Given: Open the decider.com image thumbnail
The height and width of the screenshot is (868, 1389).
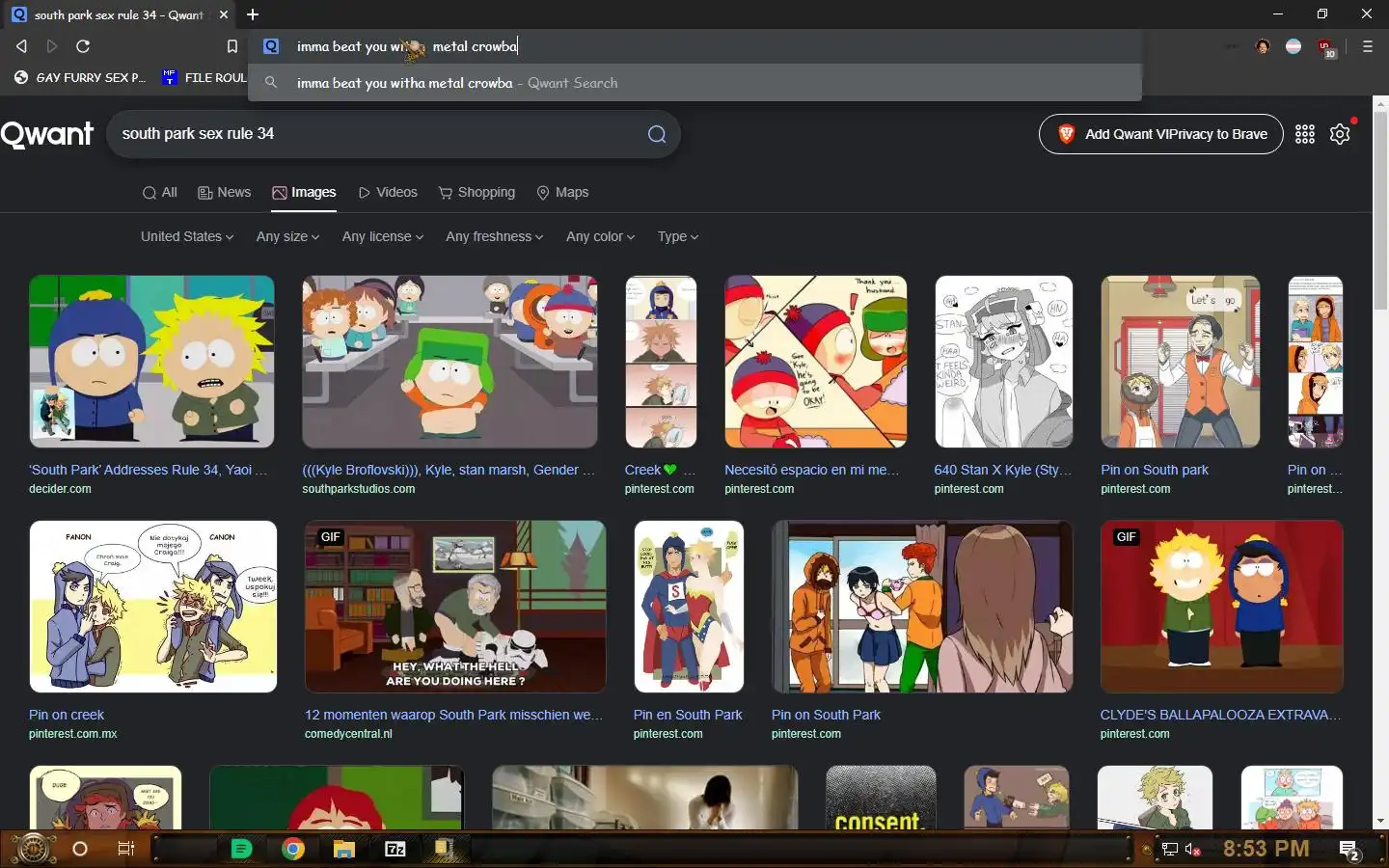Looking at the screenshot, I should [x=151, y=362].
